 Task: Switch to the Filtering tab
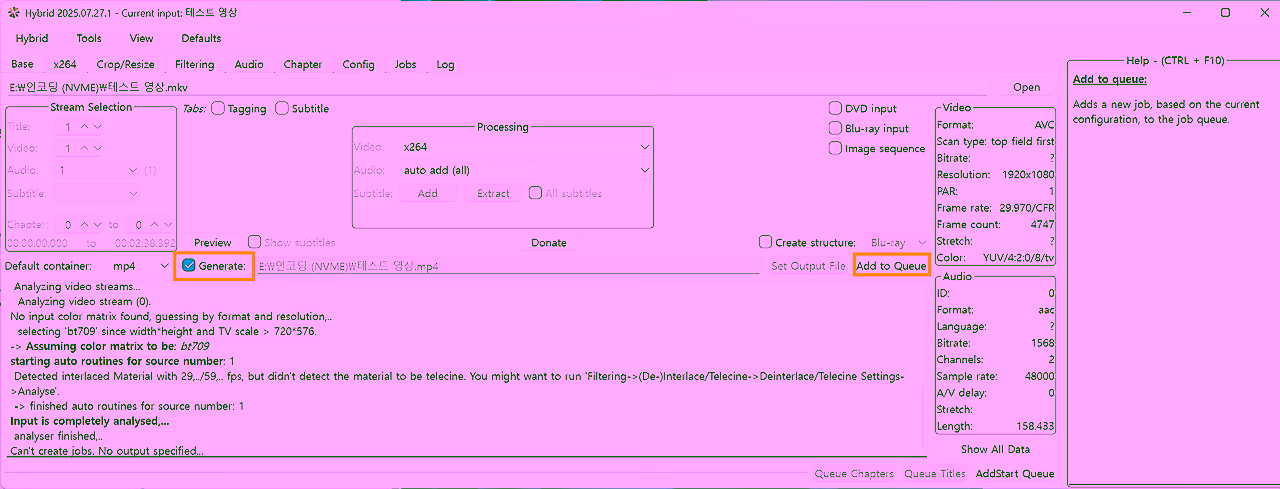coord(195,64)
